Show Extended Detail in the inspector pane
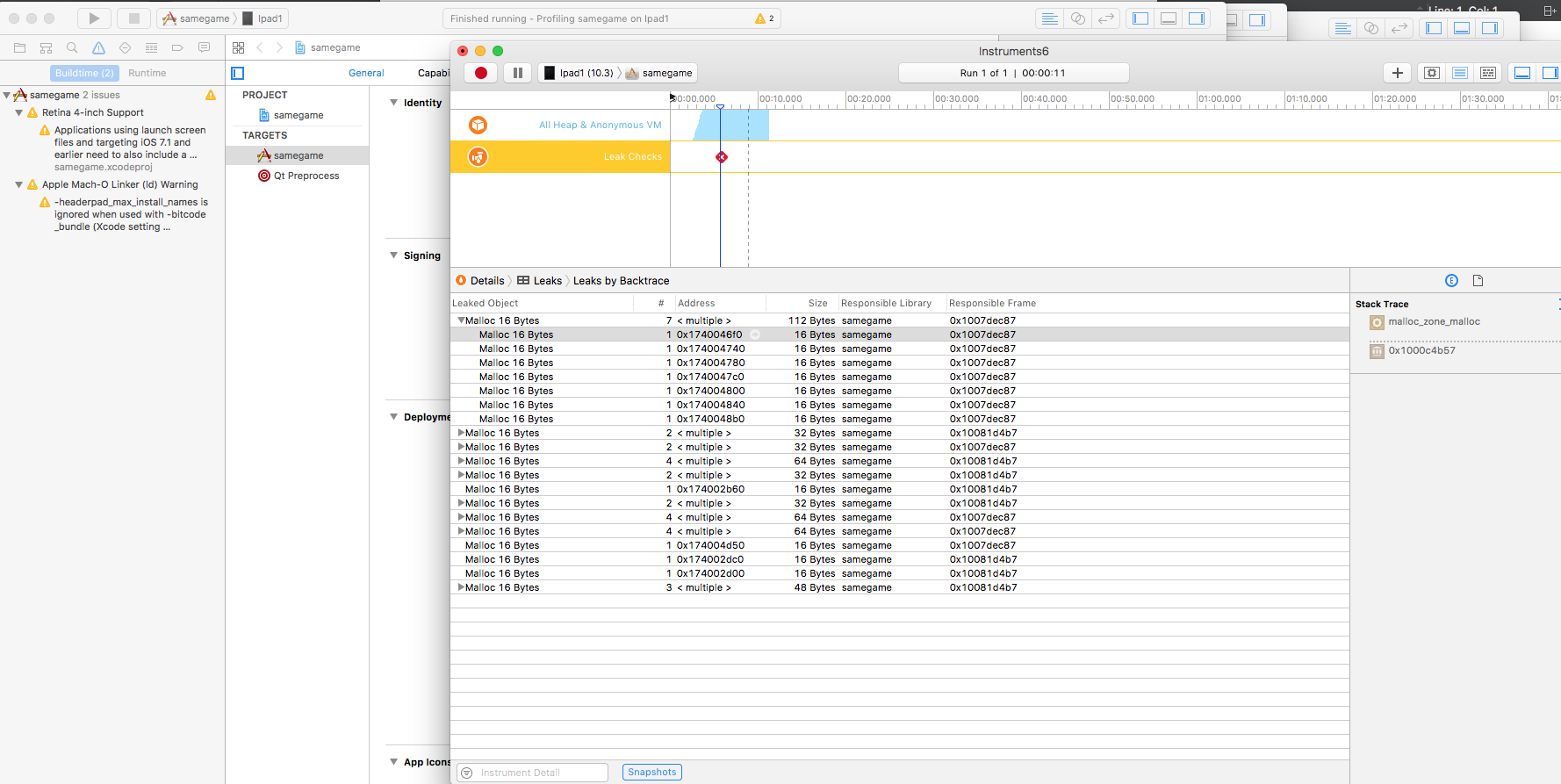This screenshot has width=1561, height=784. (1451, 280)
